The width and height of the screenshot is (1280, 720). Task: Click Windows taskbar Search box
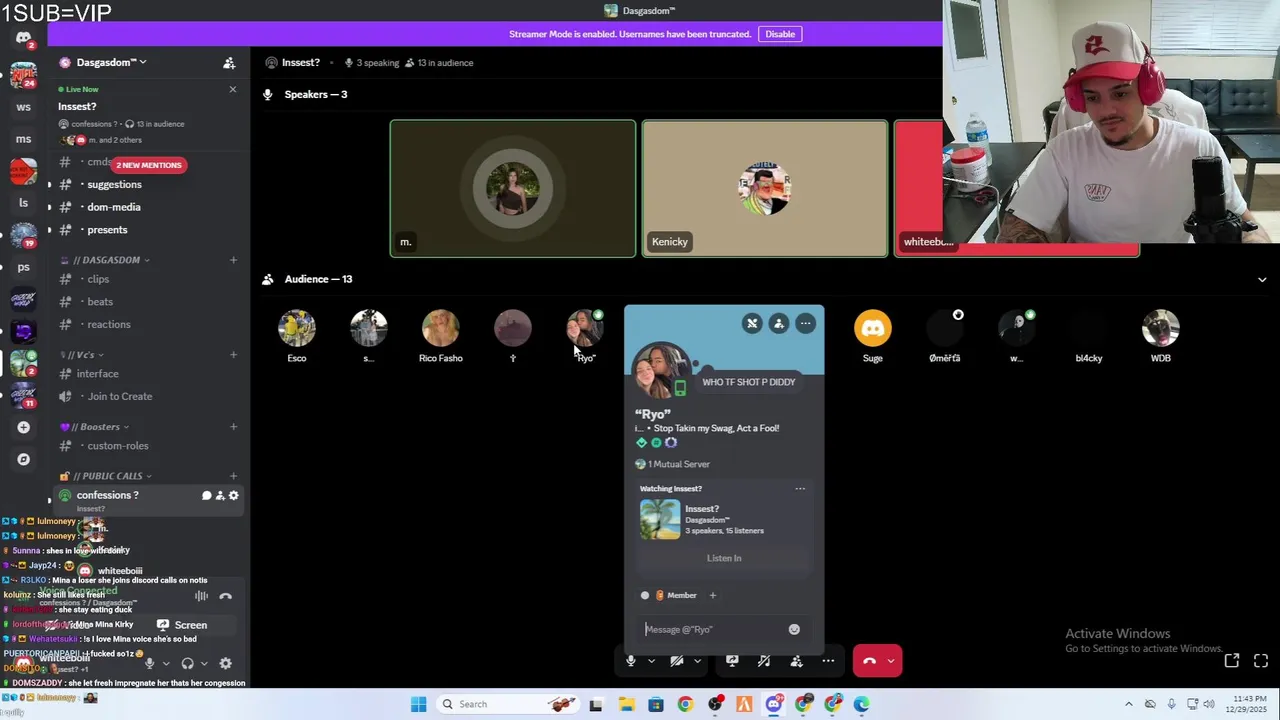(507, 704)
